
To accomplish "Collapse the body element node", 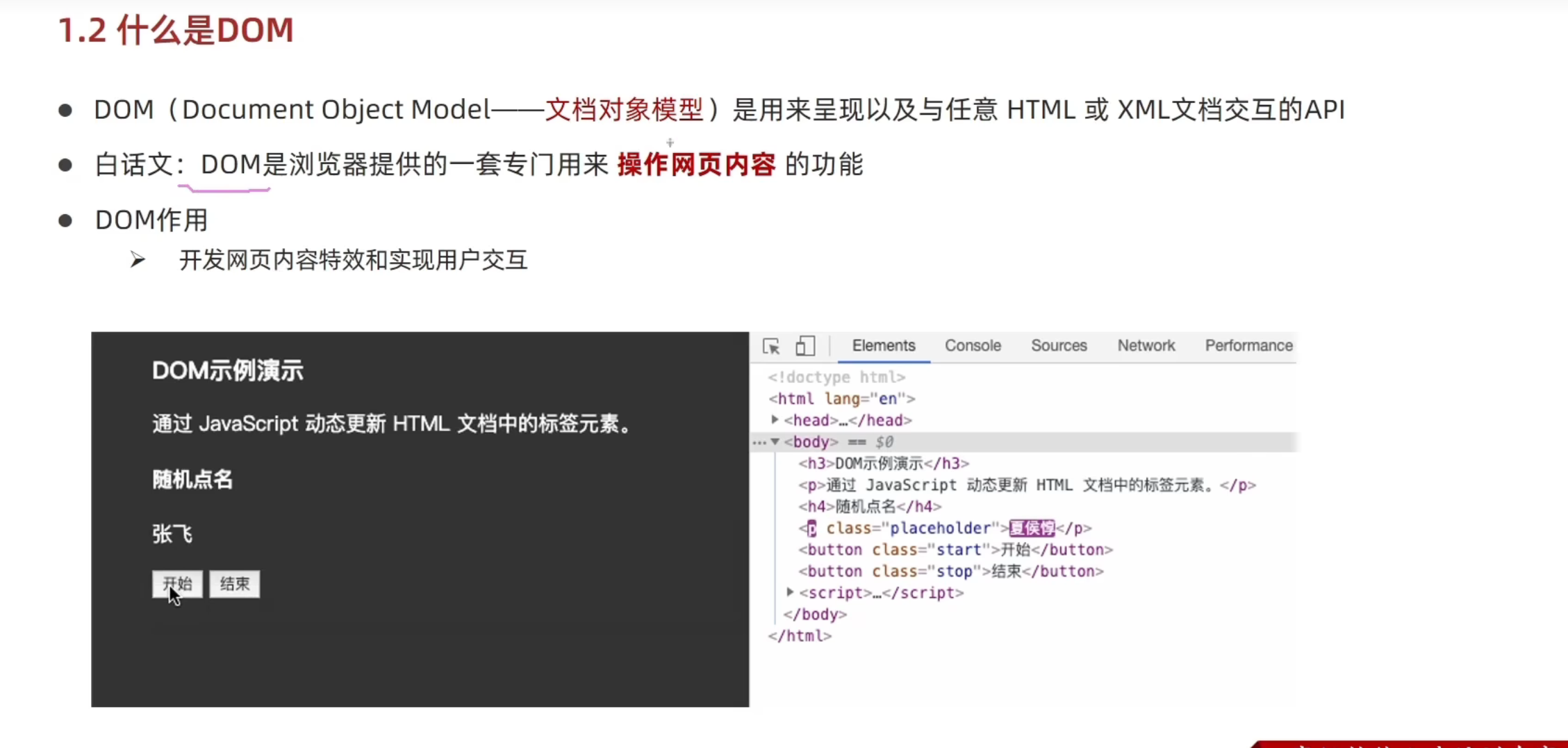I will 775,442.
